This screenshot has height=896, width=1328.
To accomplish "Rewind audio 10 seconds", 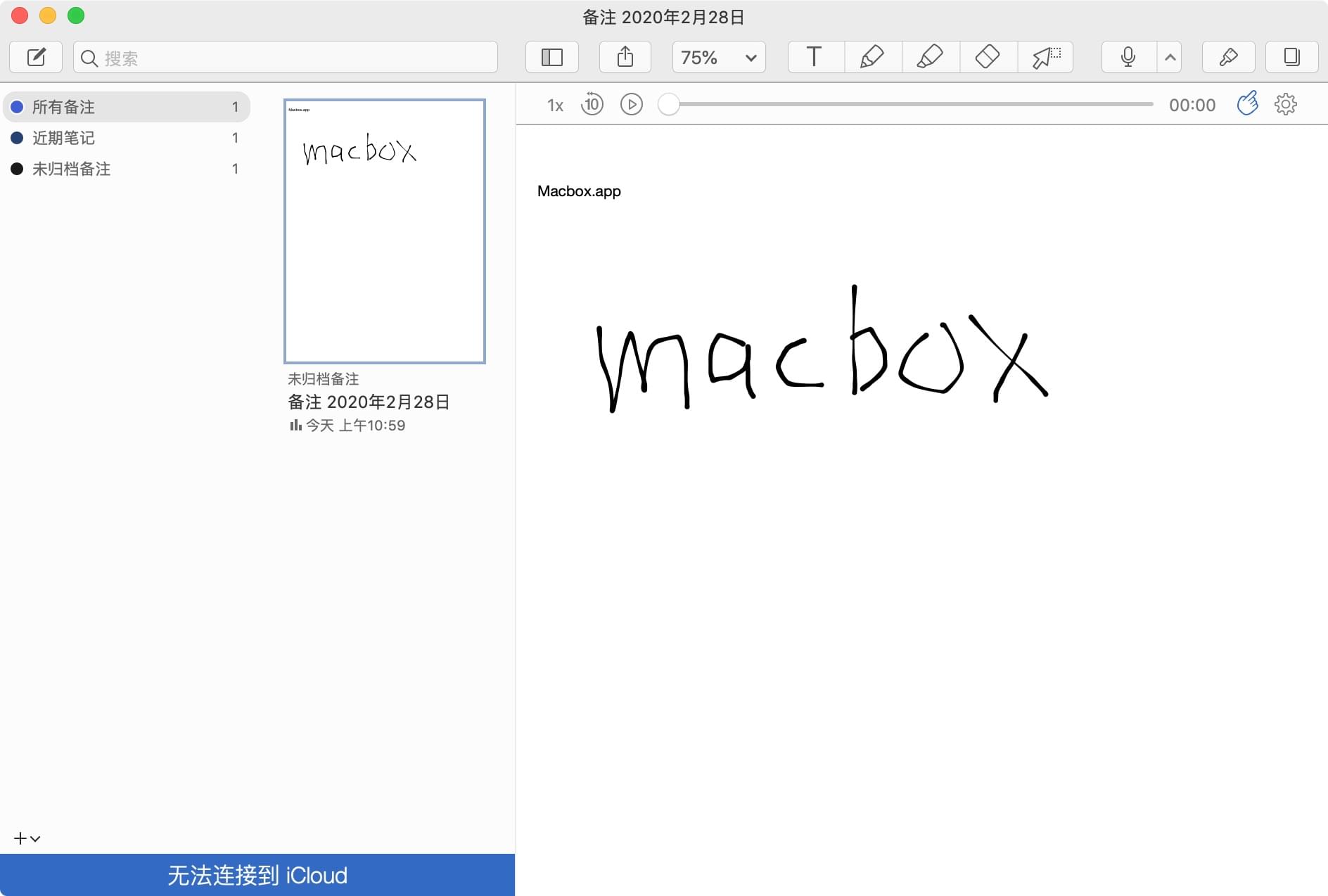I will [592, 104].
